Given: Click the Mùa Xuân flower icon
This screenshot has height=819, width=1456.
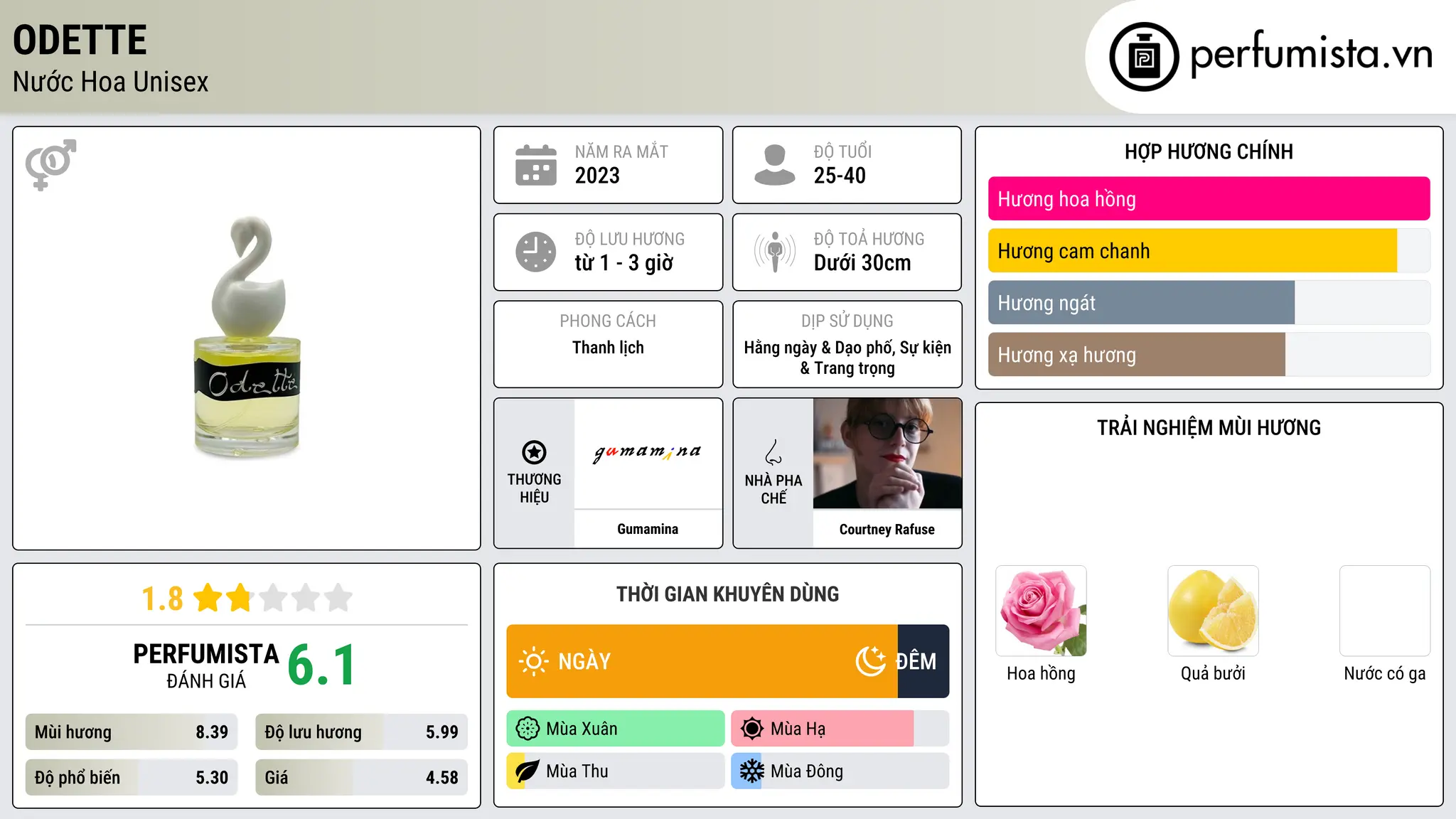Looking at the screenshot, I should [528, 729].
